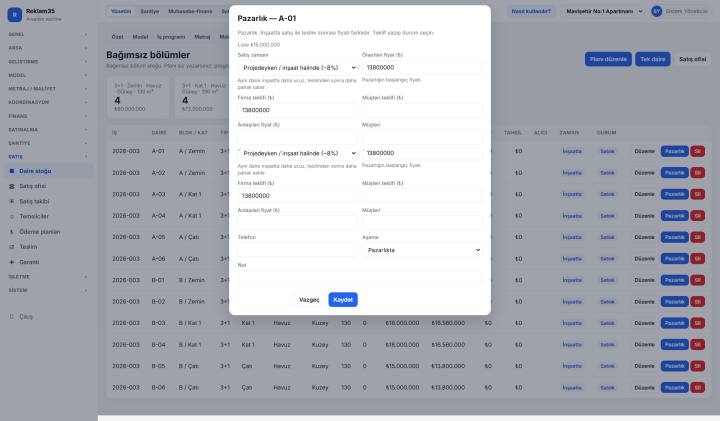The width and height of the screenshot is (720, 421).
Task: Click the ZAMAN column header
Action: point(569,133)
